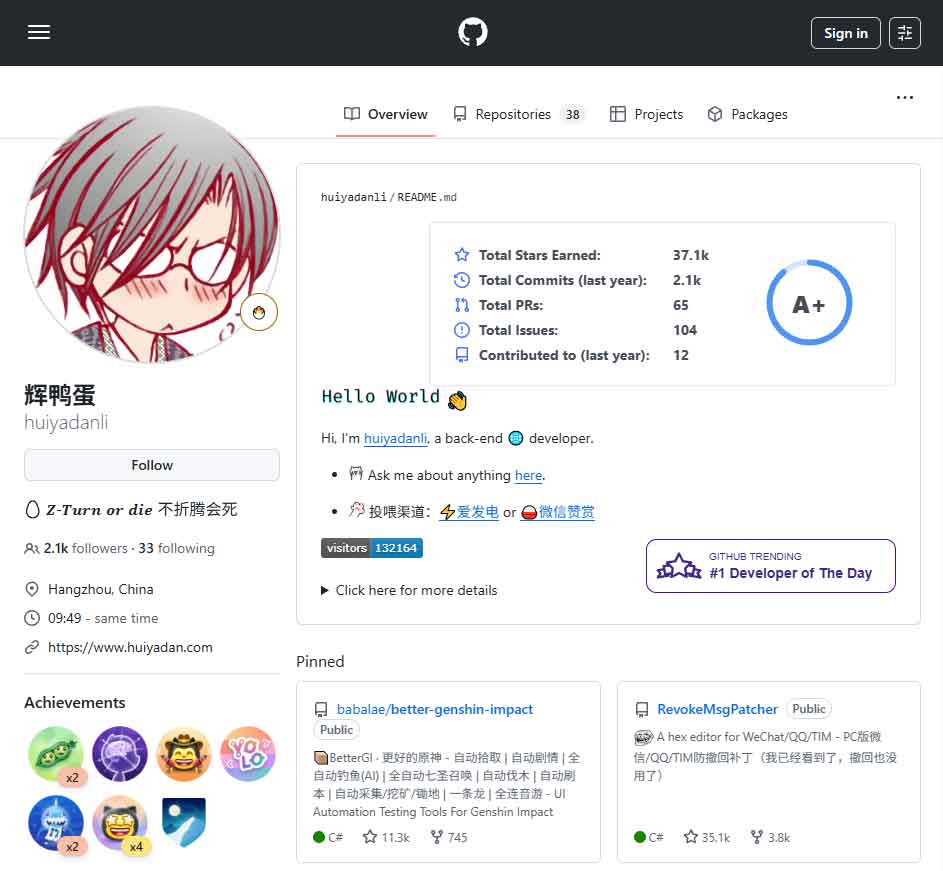Open the three-dot profile options menu
The image size is (943, 871).
[x=904, y=98]
